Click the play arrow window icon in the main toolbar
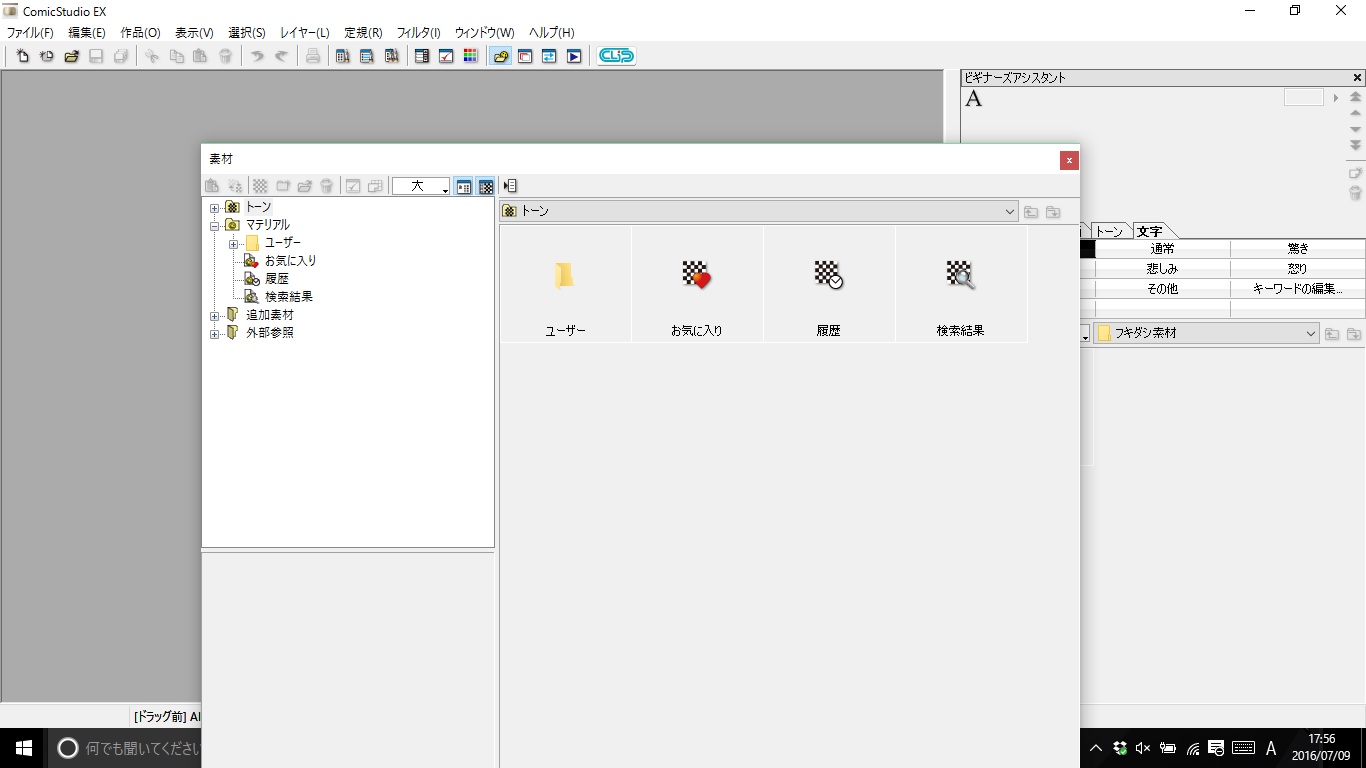The width and height of the screenshot is (1366, 768). click(x=574, y=56)
